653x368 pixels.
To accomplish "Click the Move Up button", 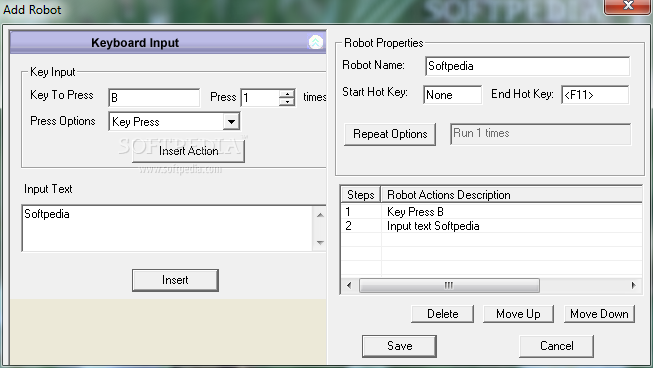I will 518,314.
